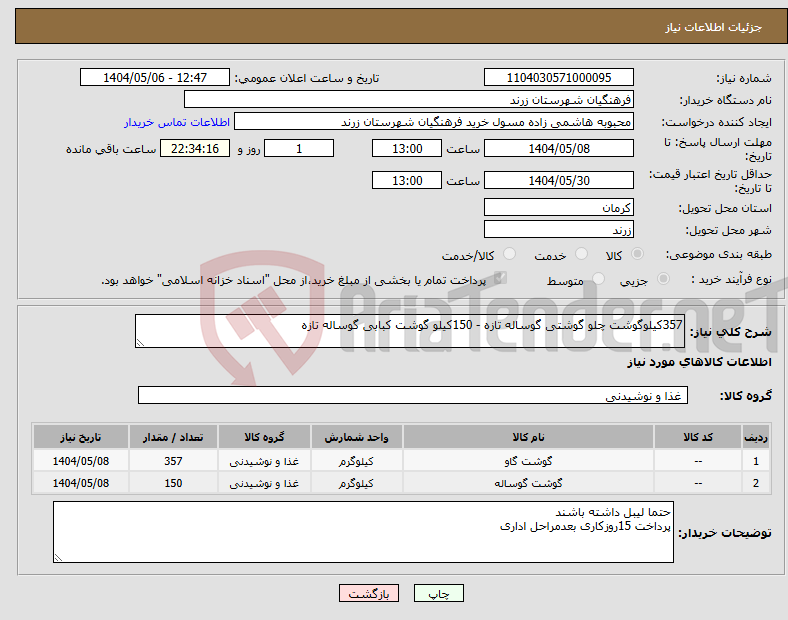Open the اطلاعات تماس خریدار link
Image resolution: width=788 pixels, height=620 pixels.
177,122
